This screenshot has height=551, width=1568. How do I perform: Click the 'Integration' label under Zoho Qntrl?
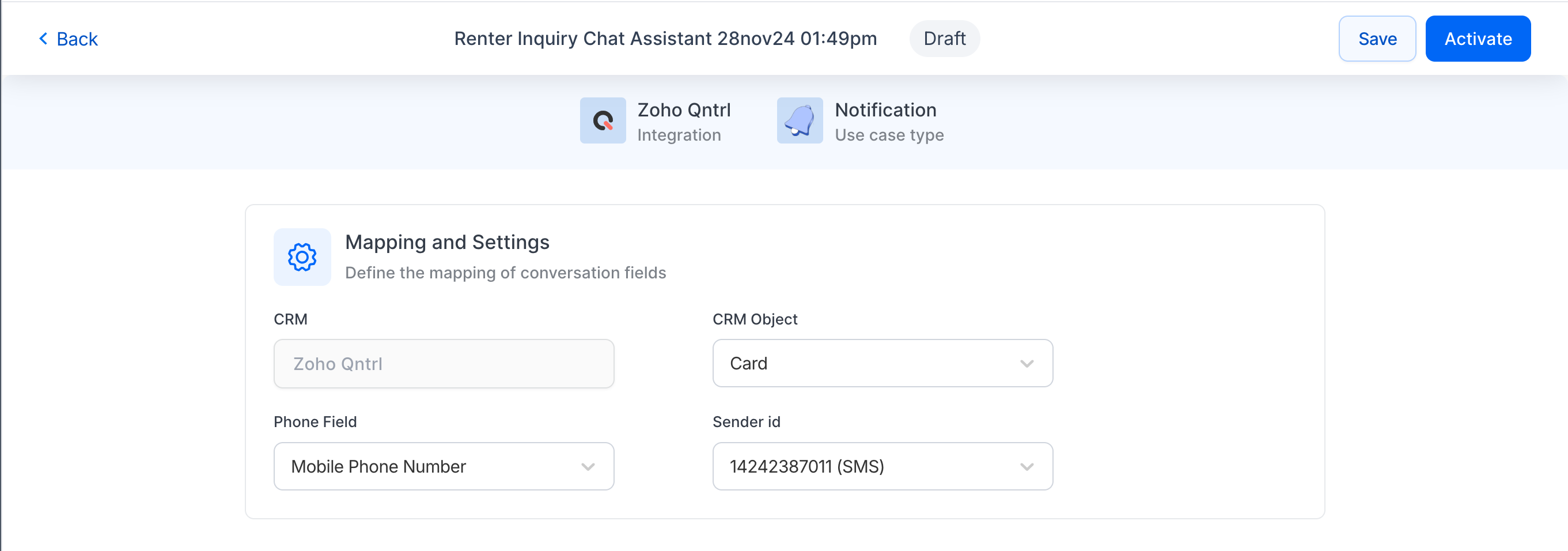pos(679,135)
